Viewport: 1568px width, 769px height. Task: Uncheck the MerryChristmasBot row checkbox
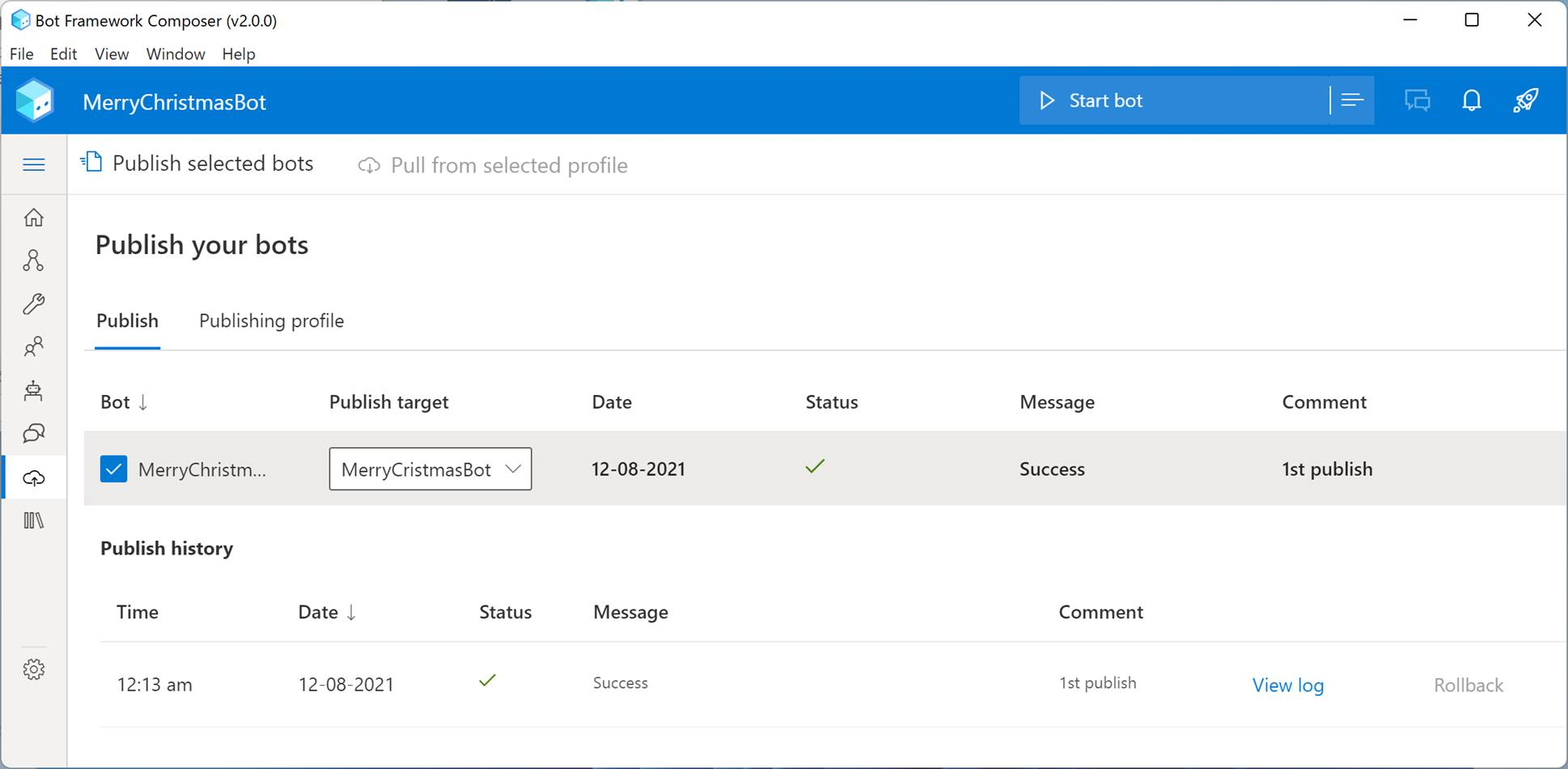tap(113, 469)
